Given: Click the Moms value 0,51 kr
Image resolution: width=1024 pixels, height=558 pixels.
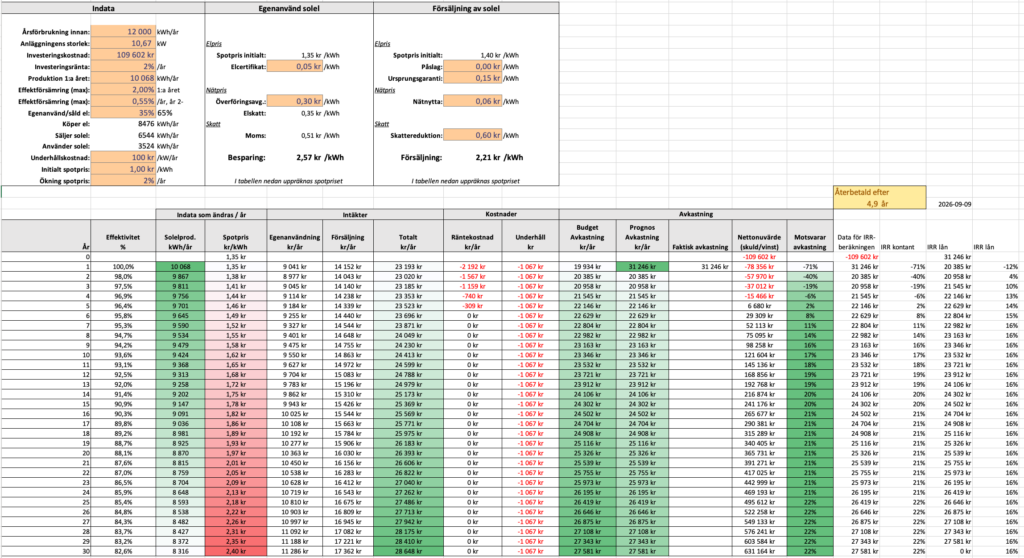Looking at the screenshot, I should tap(311, 136).
